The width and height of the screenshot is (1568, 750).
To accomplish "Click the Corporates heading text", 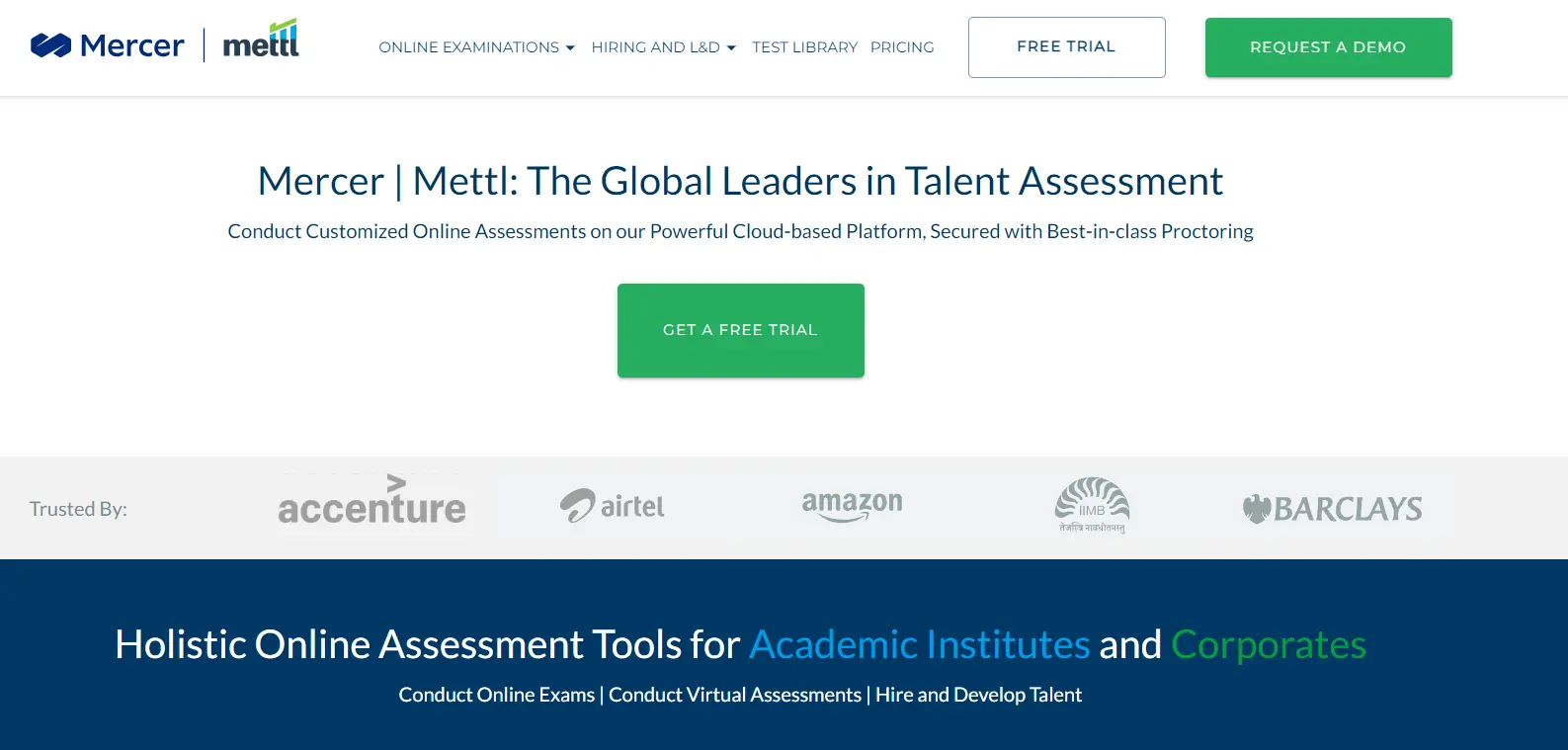I will point(1269,645).
